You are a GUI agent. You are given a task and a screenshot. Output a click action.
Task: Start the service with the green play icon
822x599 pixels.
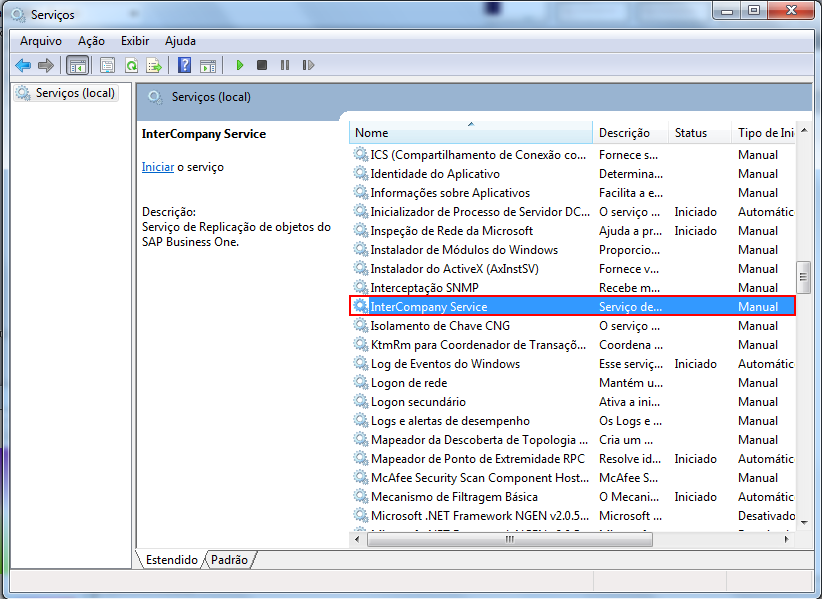point(240,65)
